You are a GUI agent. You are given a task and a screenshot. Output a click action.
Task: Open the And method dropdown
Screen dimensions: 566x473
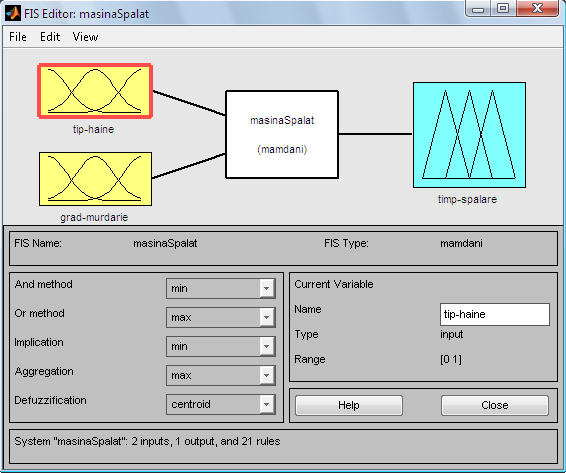pos(221,288)
